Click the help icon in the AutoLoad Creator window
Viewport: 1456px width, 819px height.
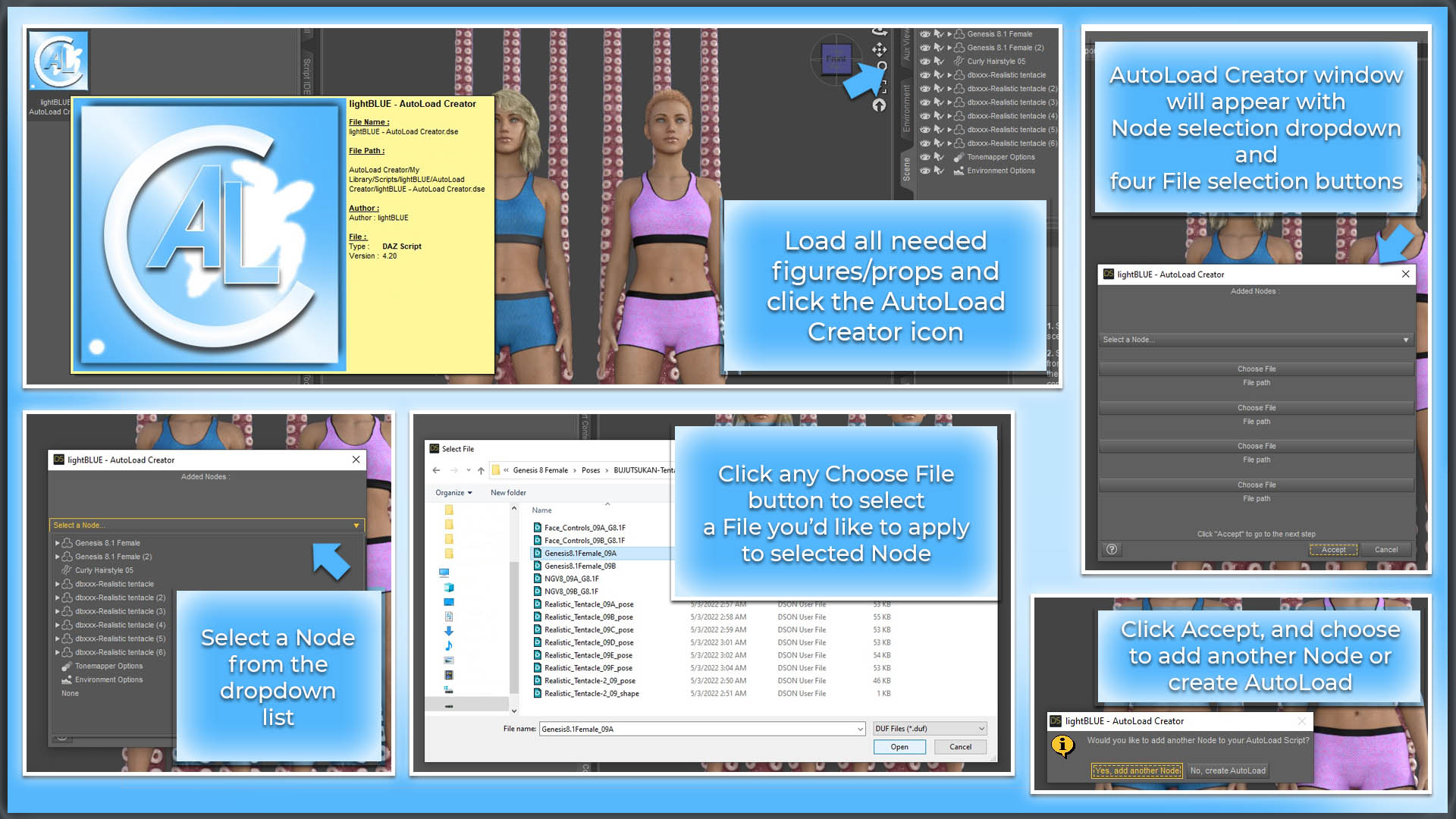tap(1112, 550)
